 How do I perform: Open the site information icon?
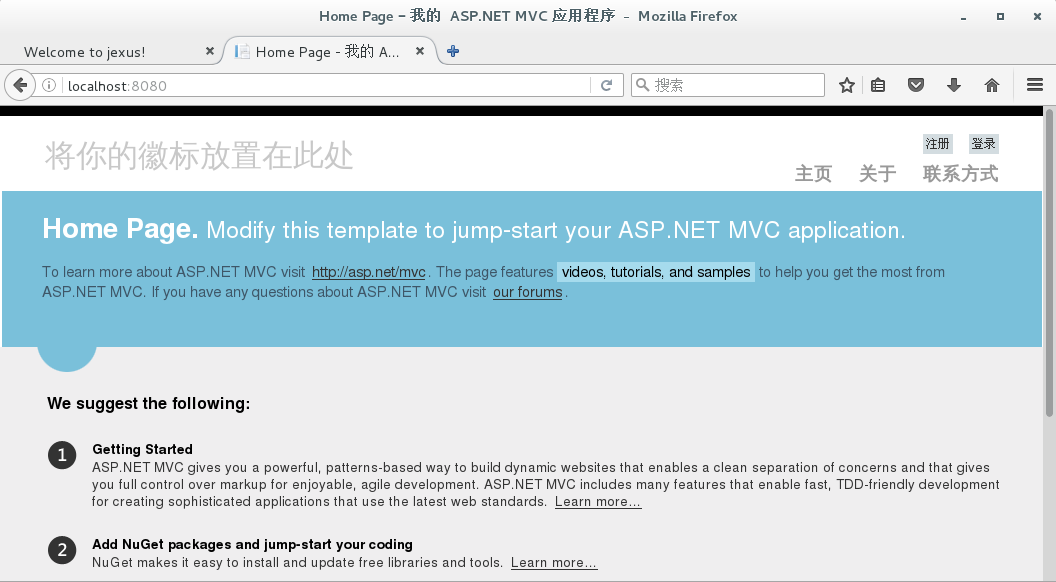(x=48, y=86)
